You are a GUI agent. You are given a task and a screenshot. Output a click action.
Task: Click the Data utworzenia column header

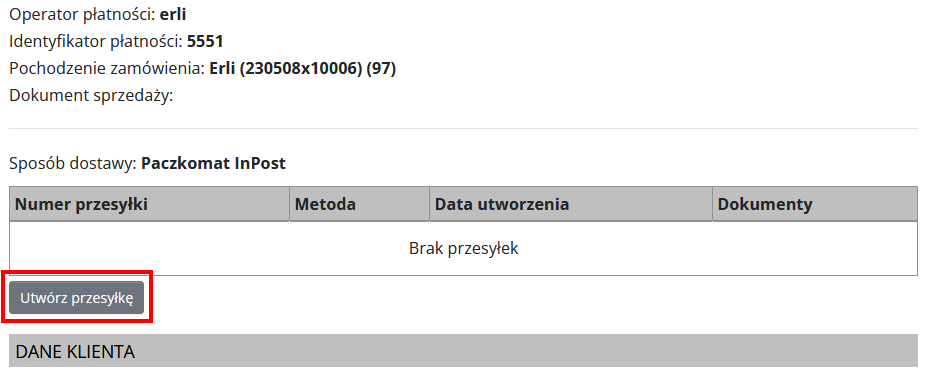point(570,204)
